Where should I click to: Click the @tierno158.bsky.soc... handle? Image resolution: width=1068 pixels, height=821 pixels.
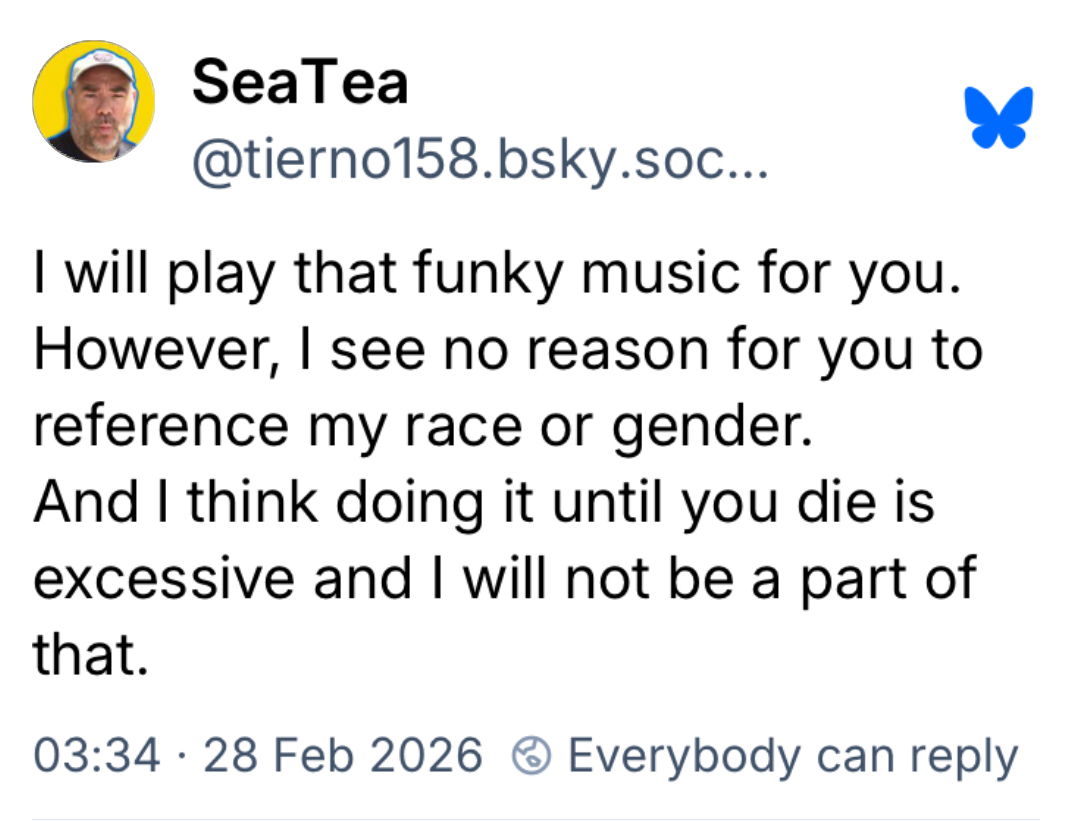click(479, 156)
